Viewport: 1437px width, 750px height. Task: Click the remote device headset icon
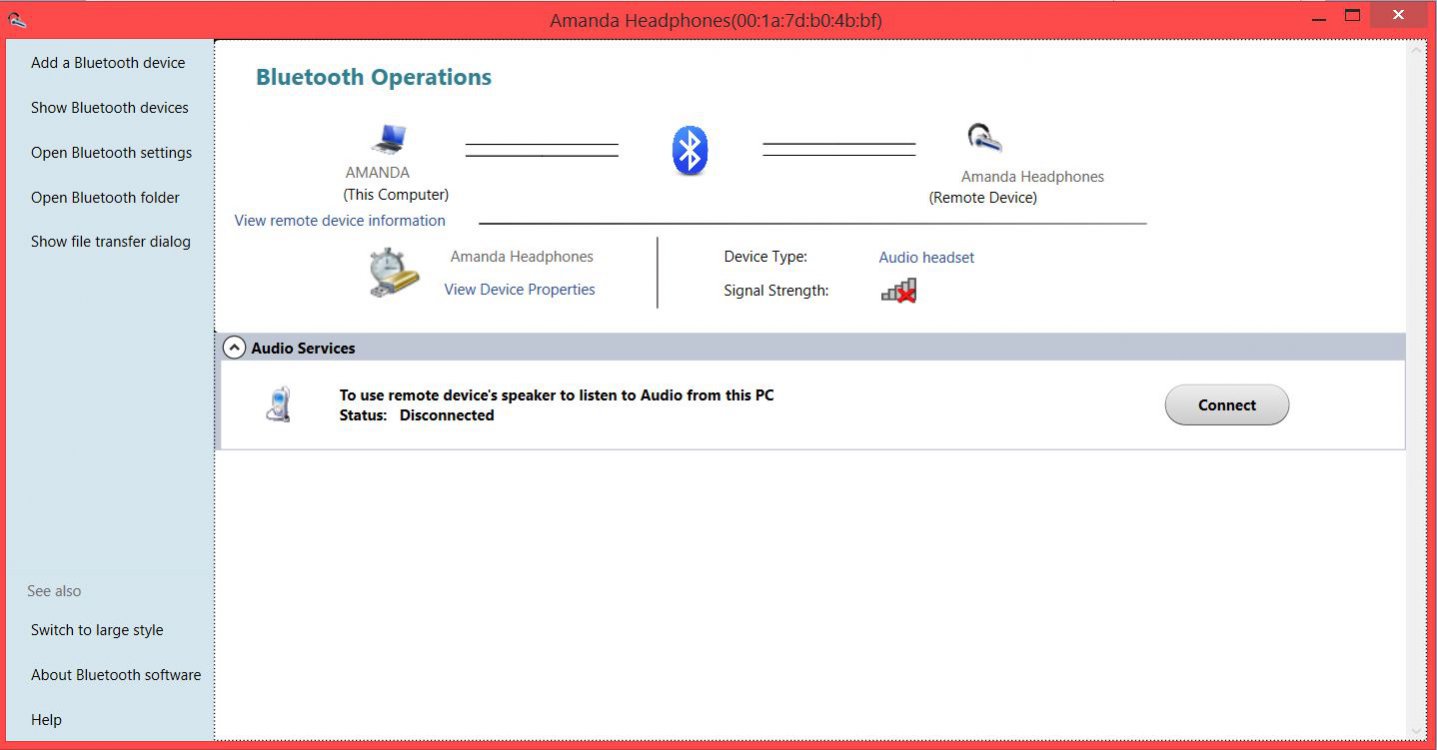[984, 137]
